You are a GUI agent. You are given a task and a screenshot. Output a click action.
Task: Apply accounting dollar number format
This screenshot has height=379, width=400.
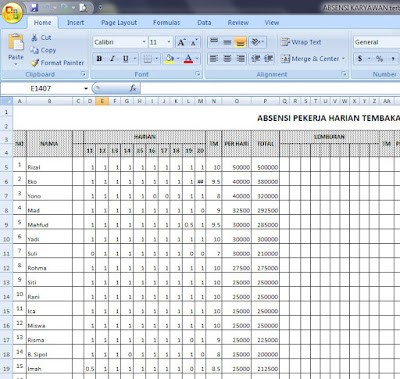360,59
